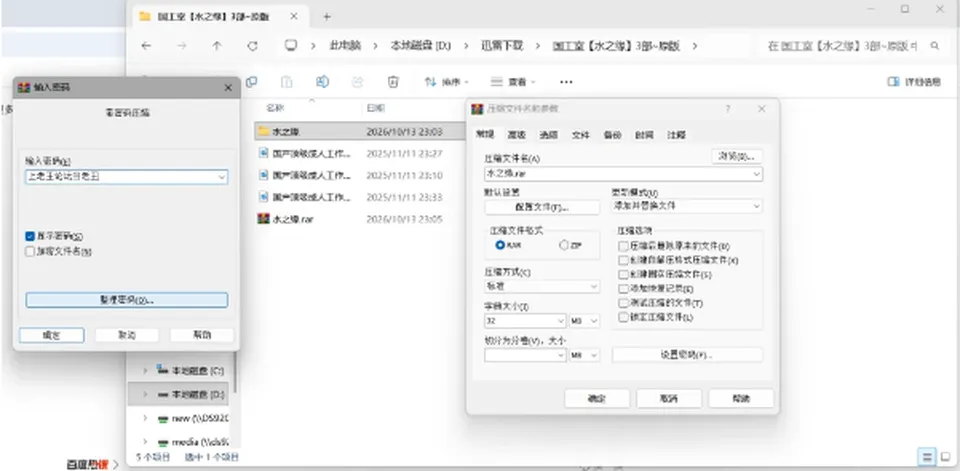Switch to the 选项 Options tab
The height and width of the screenshot is (471, 960).
pyautogui.click(x=548, y=135)
